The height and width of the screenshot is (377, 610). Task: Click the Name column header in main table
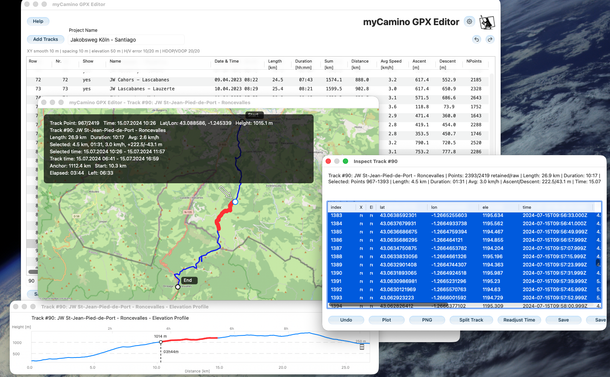coord(115,61)
